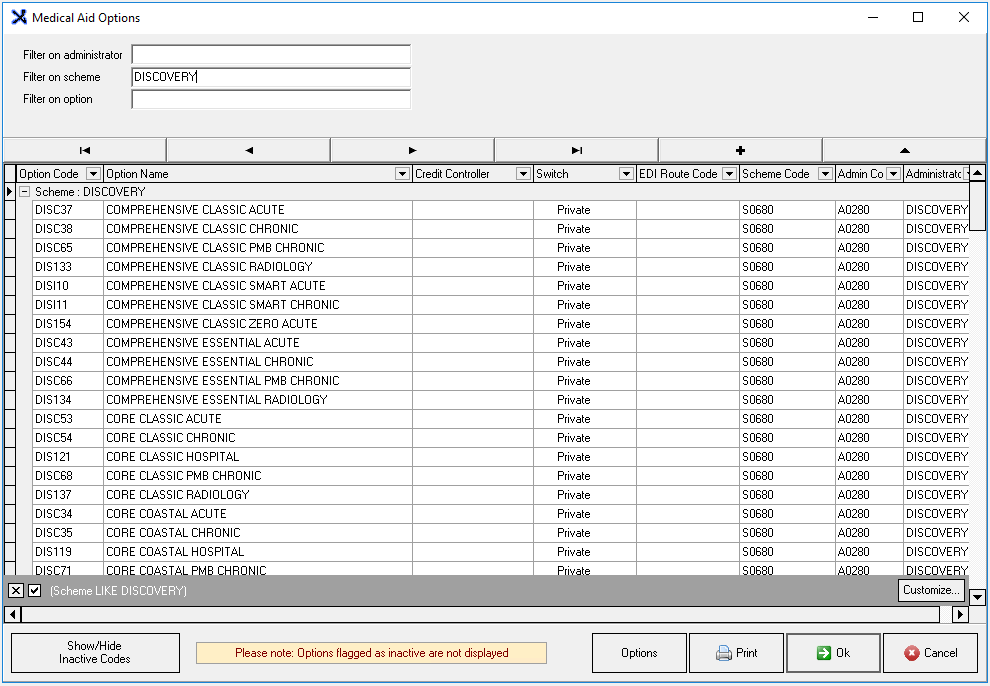Screen dimensions: 990x686
Task: Click the Customize... filter button
Action: tap(931, 590)
